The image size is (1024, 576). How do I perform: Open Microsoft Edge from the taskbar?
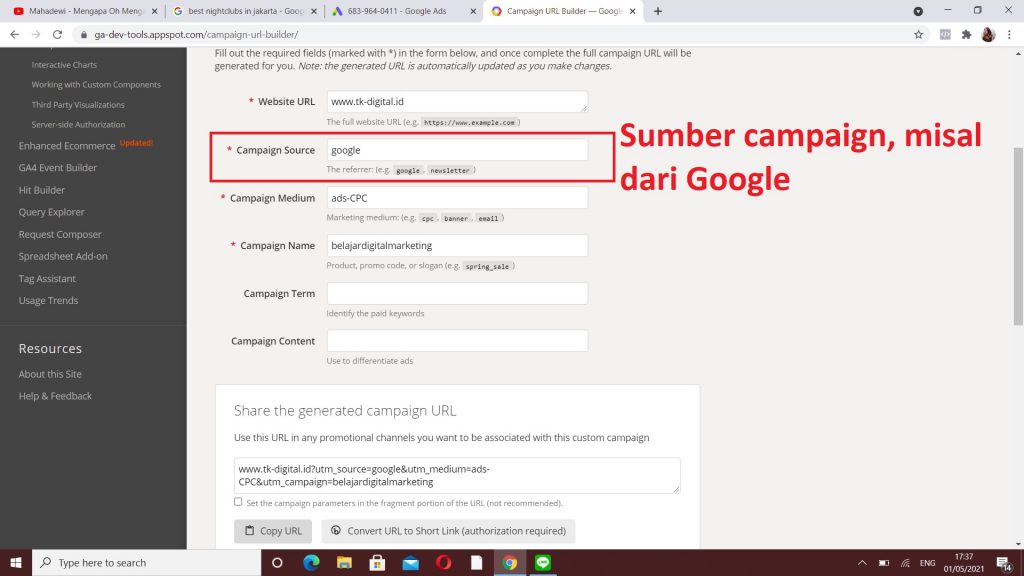click(x=311, y=562)
